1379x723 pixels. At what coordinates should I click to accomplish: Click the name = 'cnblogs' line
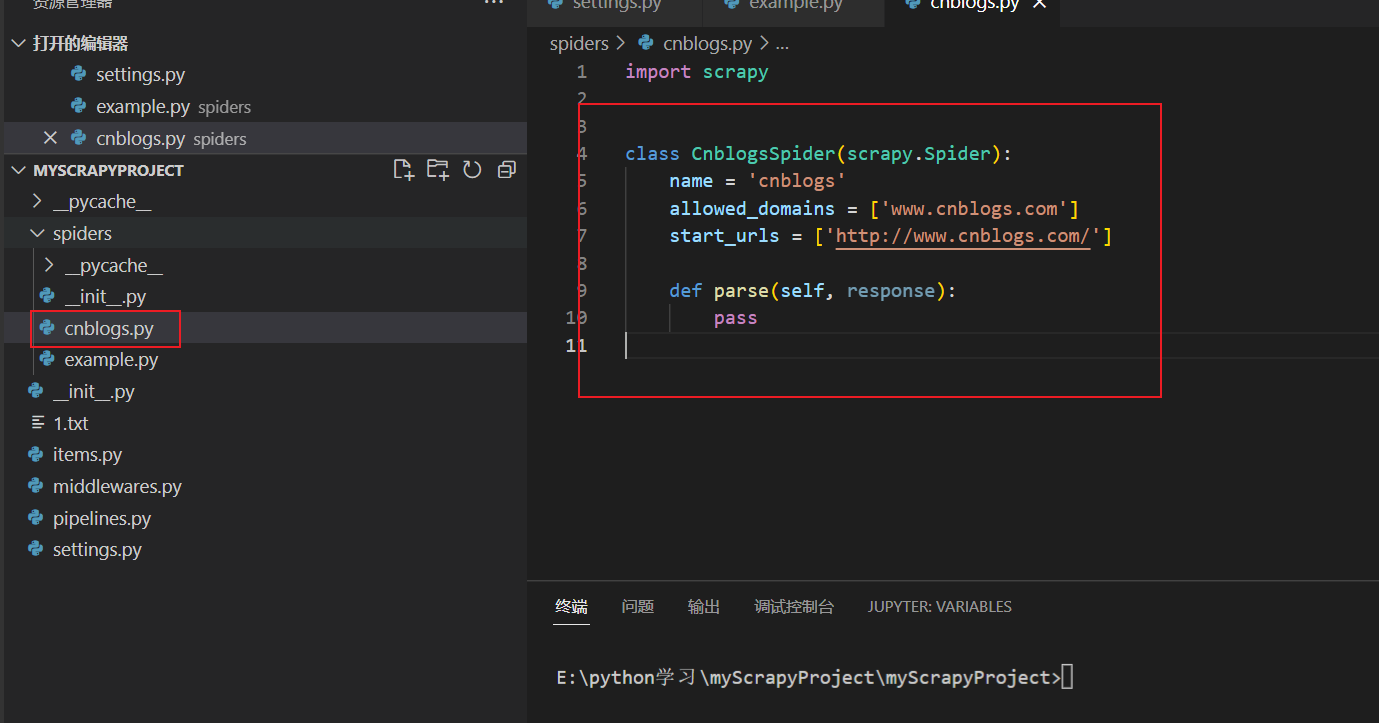(x=758, y=181)
